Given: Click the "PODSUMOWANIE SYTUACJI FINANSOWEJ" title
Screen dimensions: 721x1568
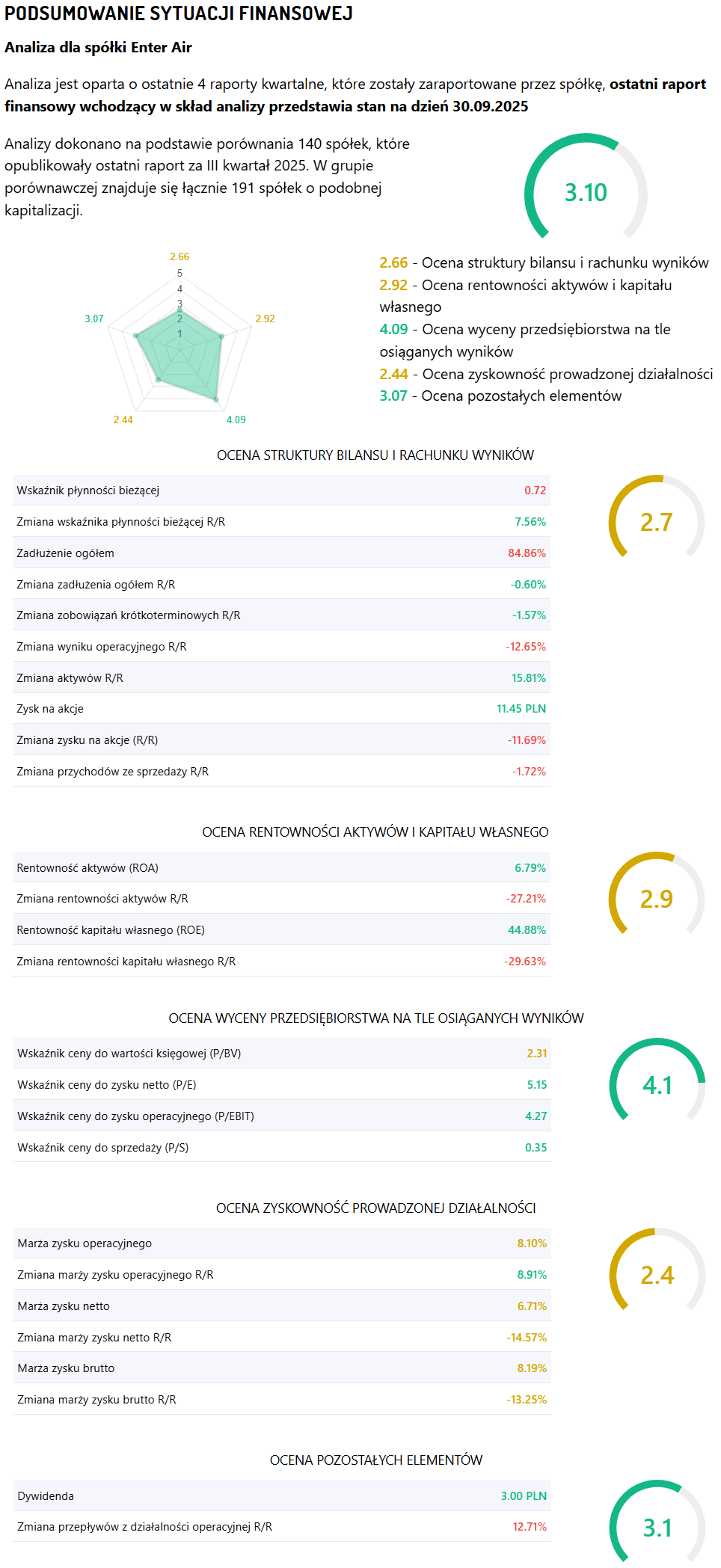Looking at the screenshot, I should pos(179,13).
